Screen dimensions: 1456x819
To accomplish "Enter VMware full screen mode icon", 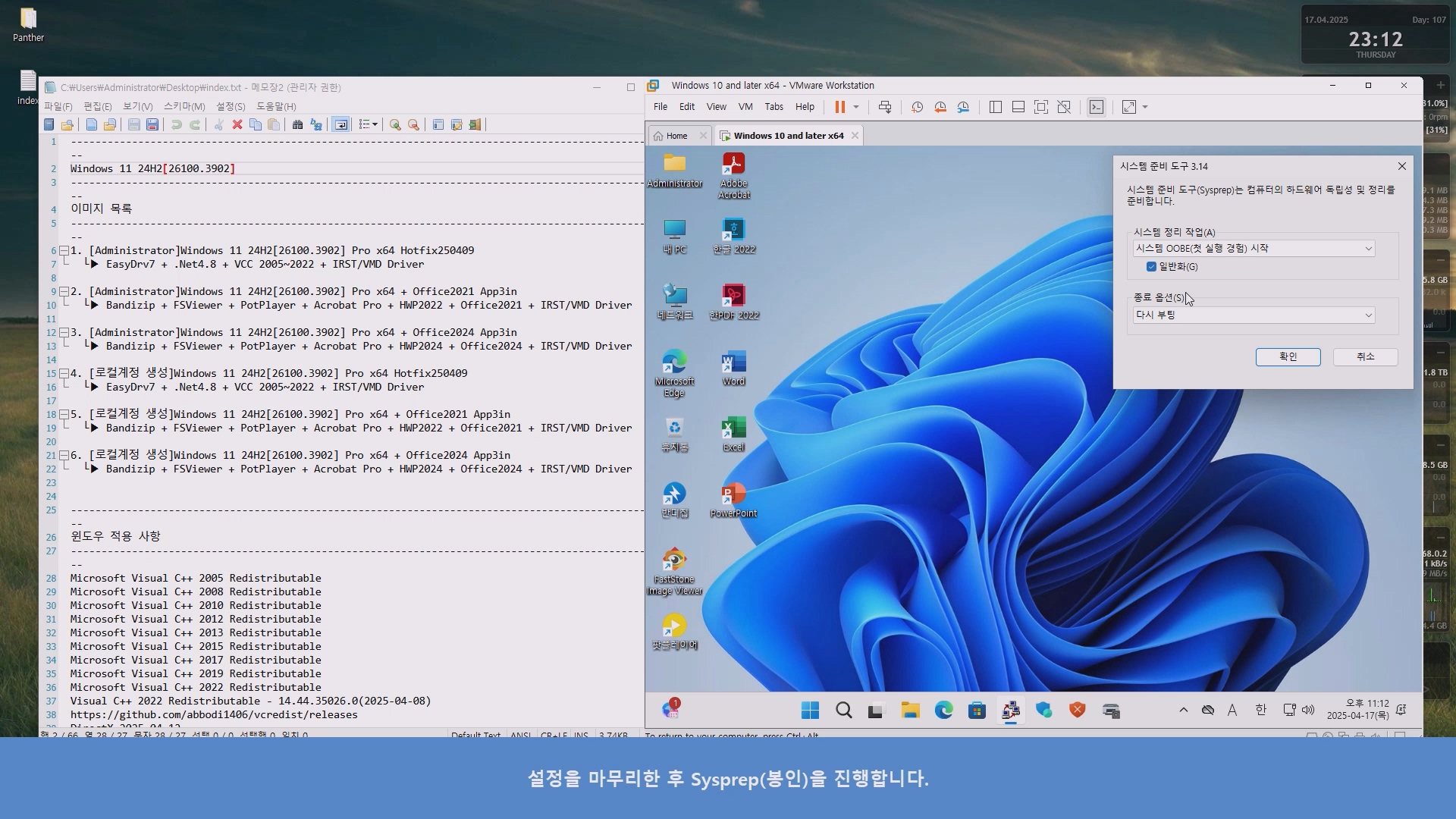I will (x=1041, y=107).
